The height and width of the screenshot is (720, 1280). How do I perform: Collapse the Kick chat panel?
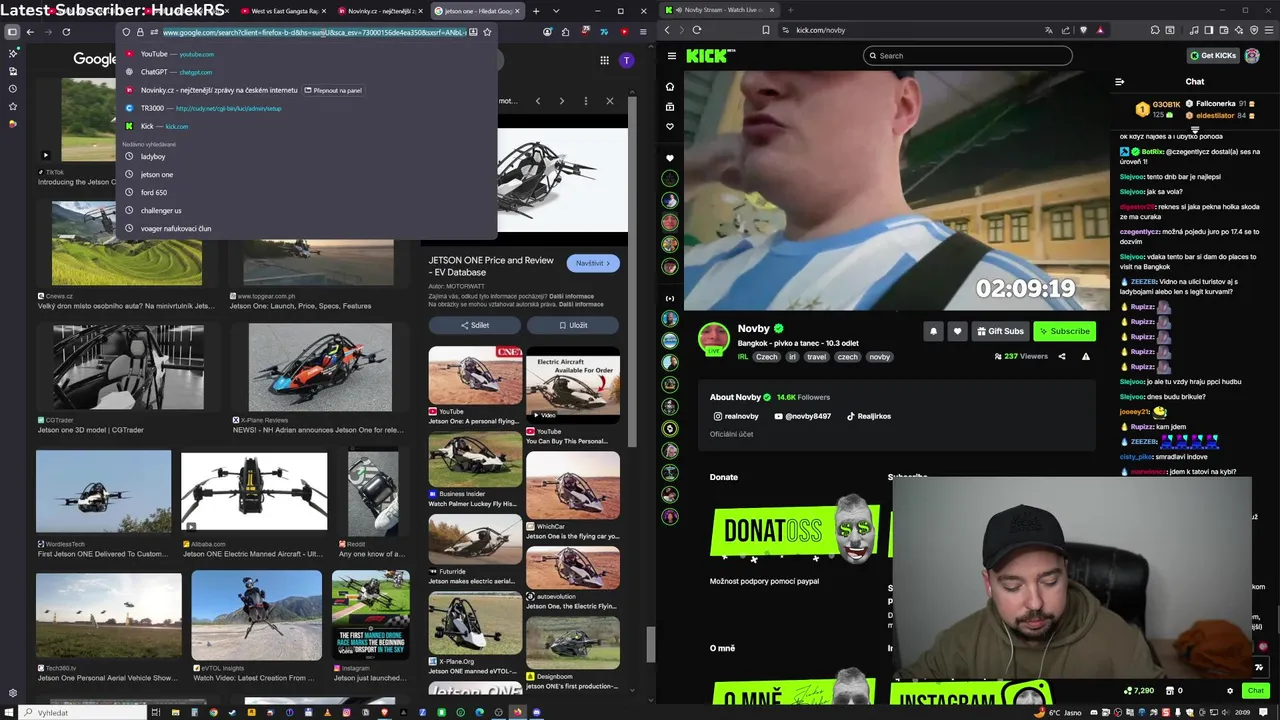(1120, 82)
